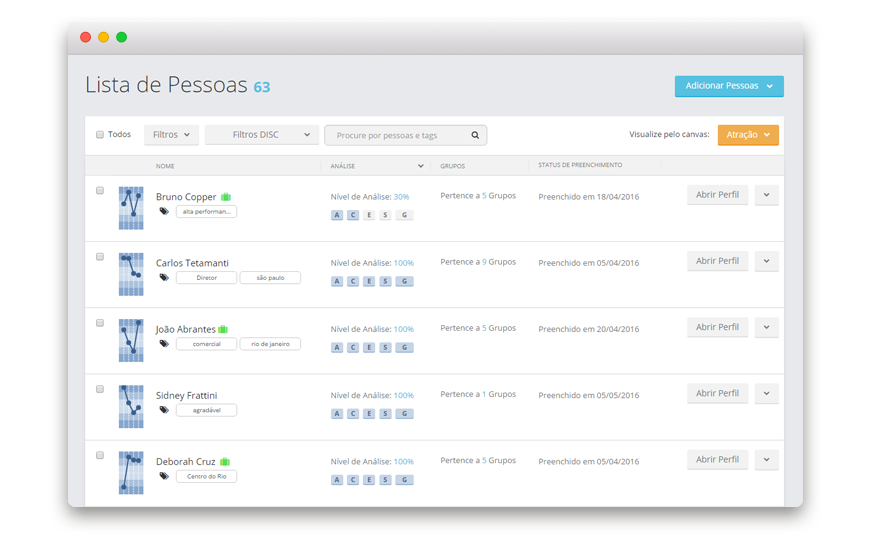Click the G analysis badge for Sidney Frattini
870x540 pixels.
click(x=404, y=413)
